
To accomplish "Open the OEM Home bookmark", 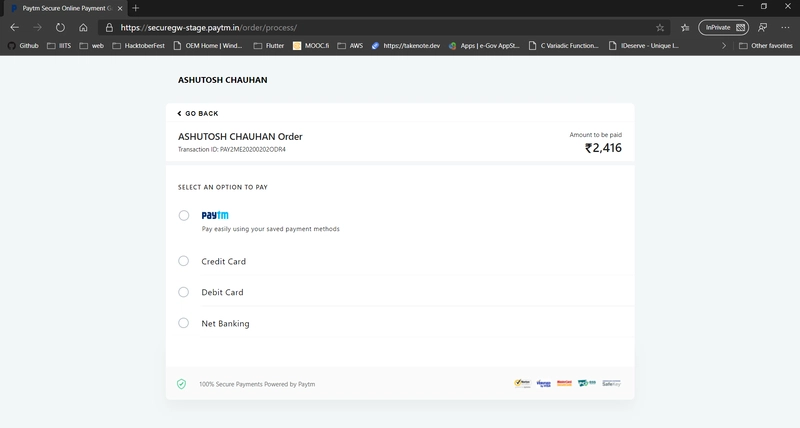I will [208, 45].
